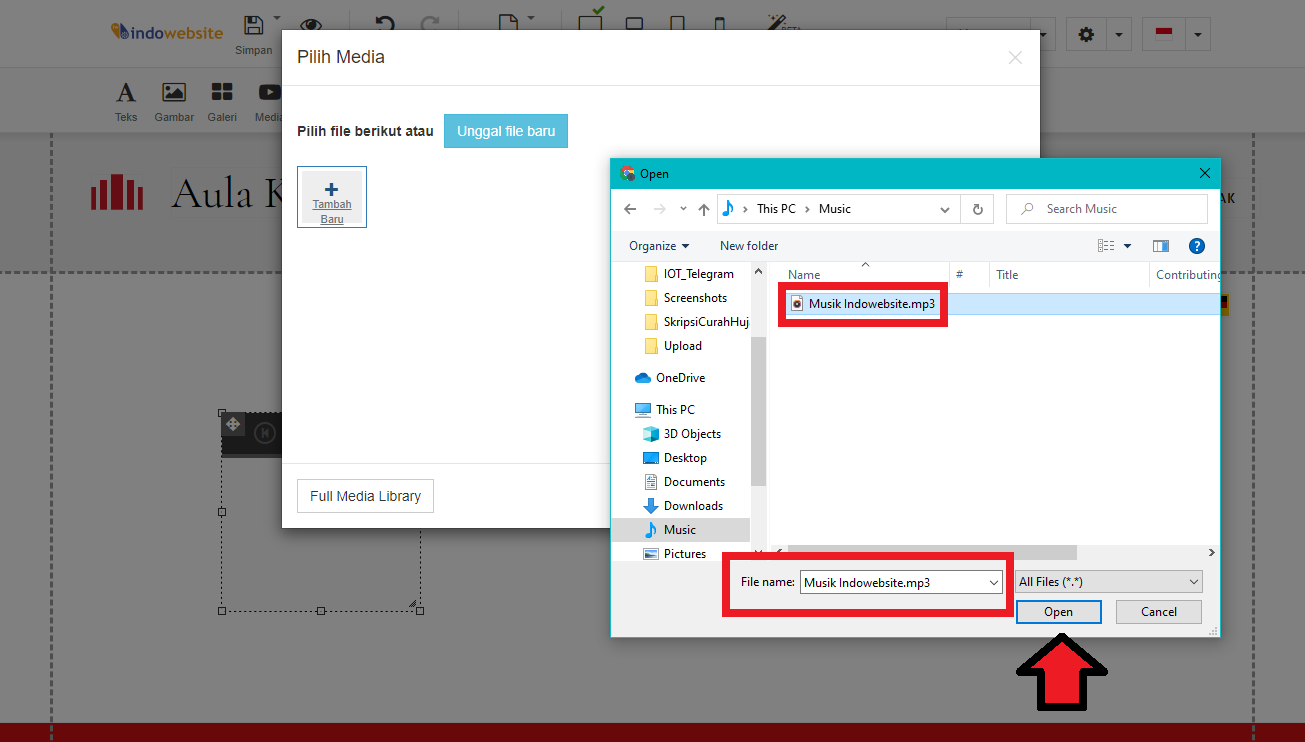Select Downloads in the navigation tree
1305x742 pixels.
(692, 506)
